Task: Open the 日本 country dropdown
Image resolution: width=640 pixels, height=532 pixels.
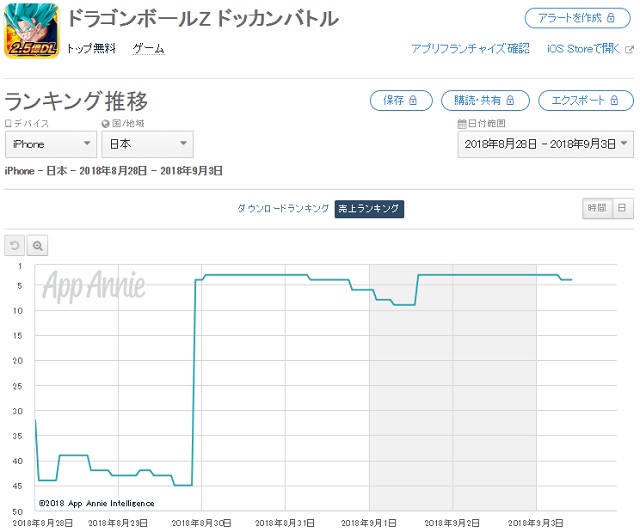Action: pyautogui.click(x=147, y=145)
